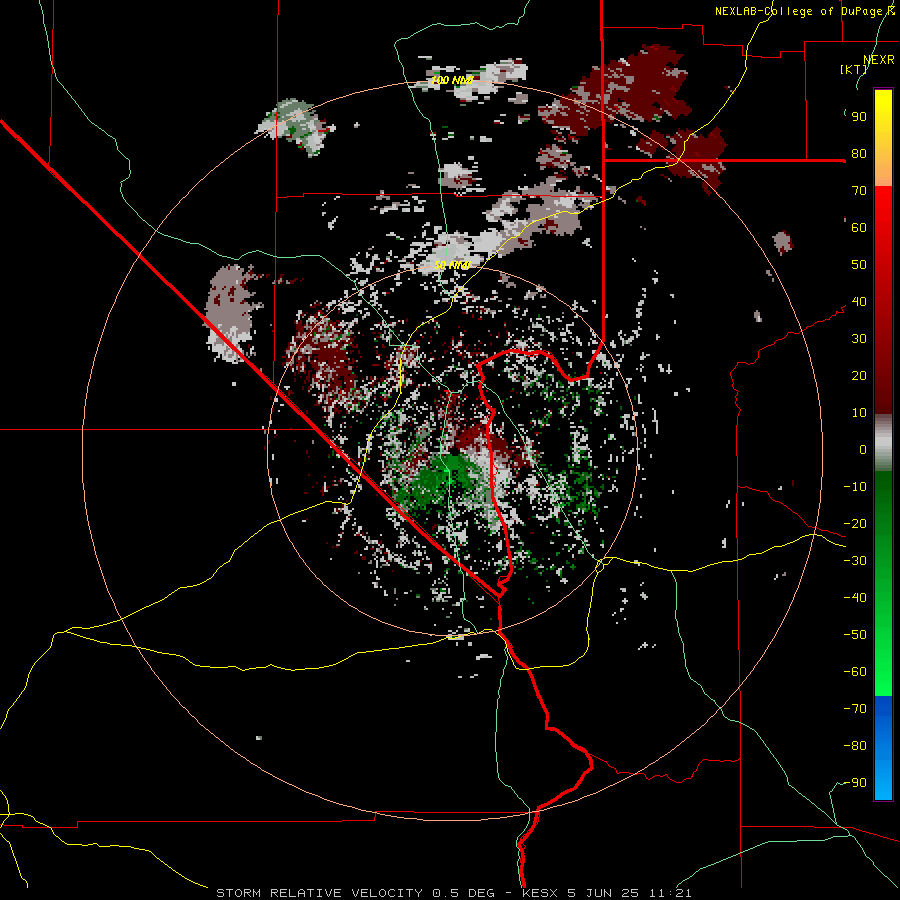Click the -30 value on velocity scale
The width and height of the screenshot is (900, 900).
[x=855, y=561]
